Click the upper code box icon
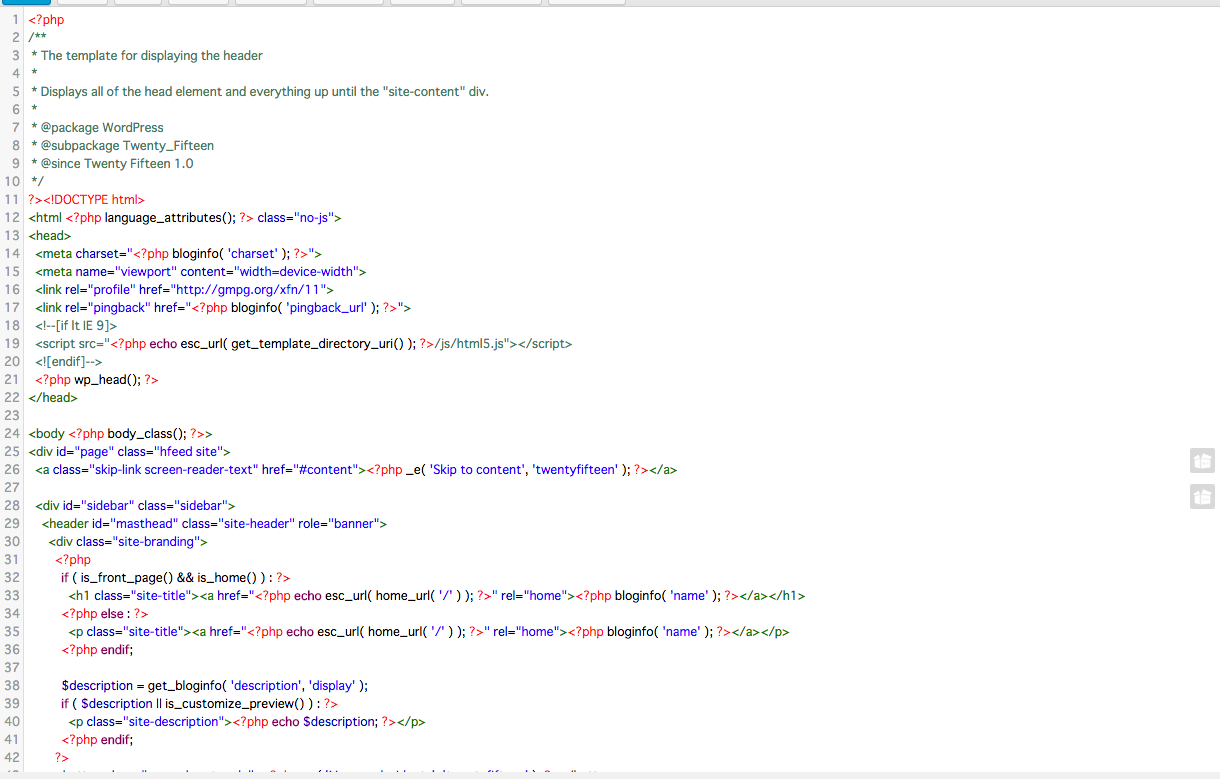This screenshot has height=779, width=1220. point(1202,460)
